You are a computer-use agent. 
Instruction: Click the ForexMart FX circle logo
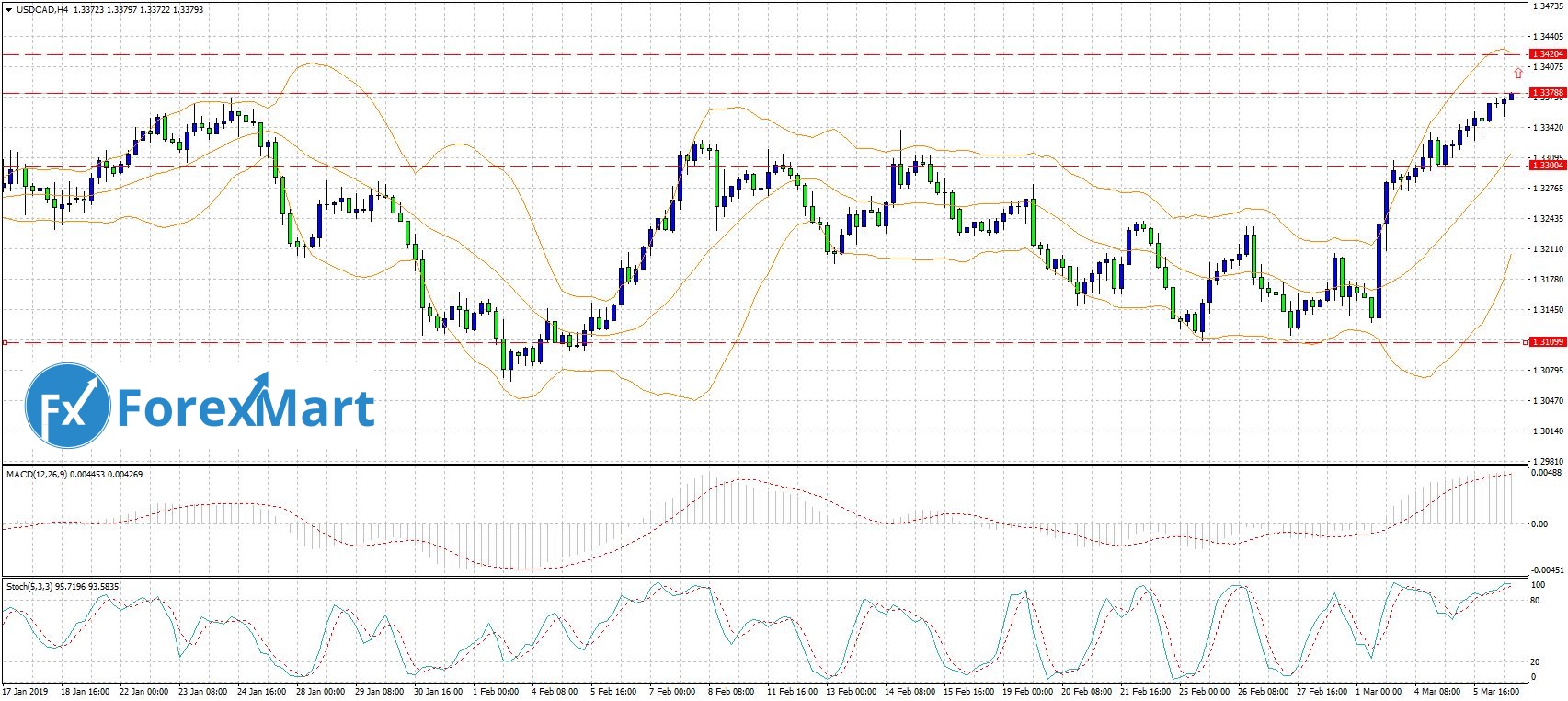[x=68, y=407]
